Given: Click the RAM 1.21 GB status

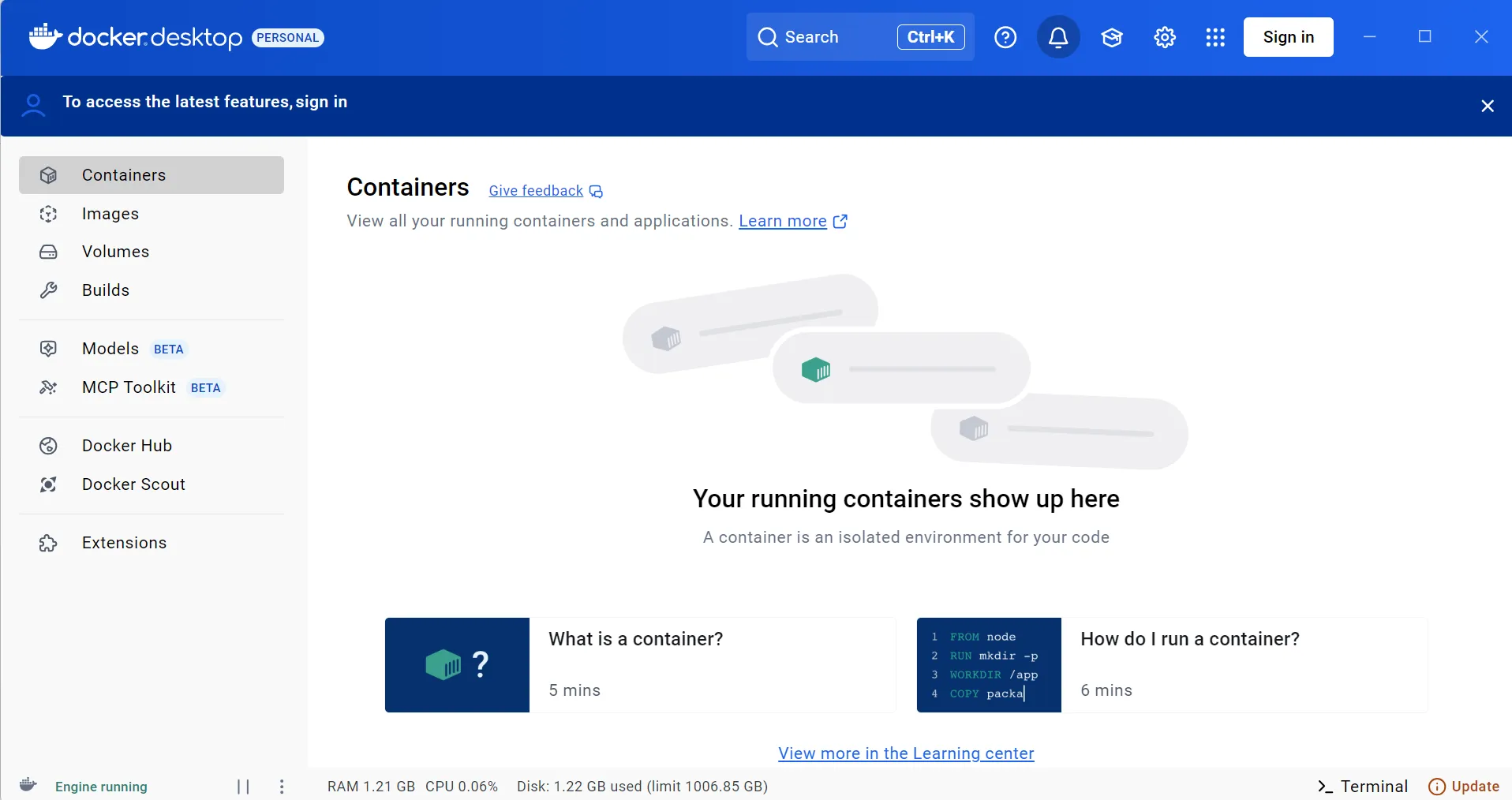Looking at the screenshot, I should click(371, 787).
